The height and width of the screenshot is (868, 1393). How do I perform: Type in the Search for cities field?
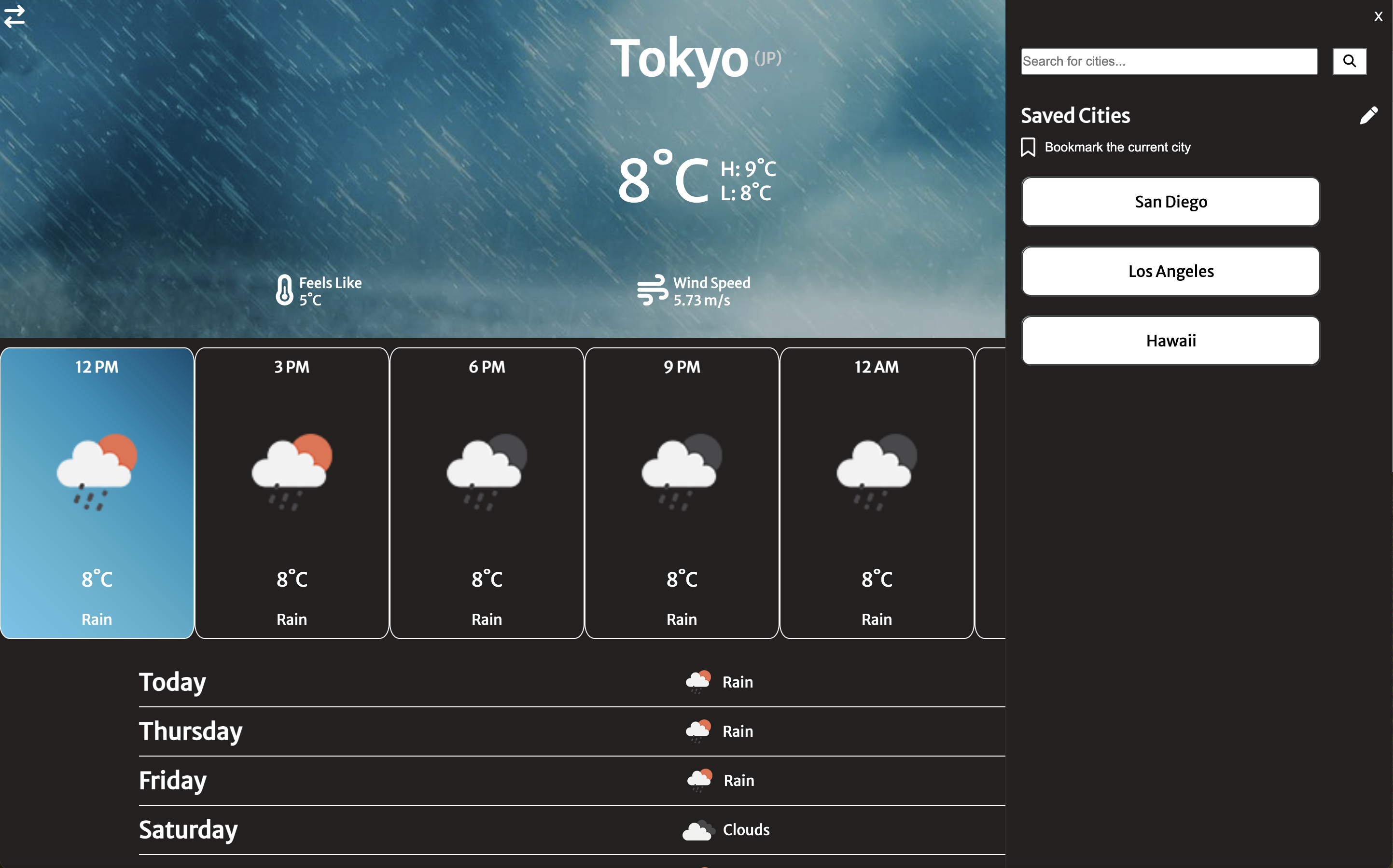click(x=1169, y=61)
